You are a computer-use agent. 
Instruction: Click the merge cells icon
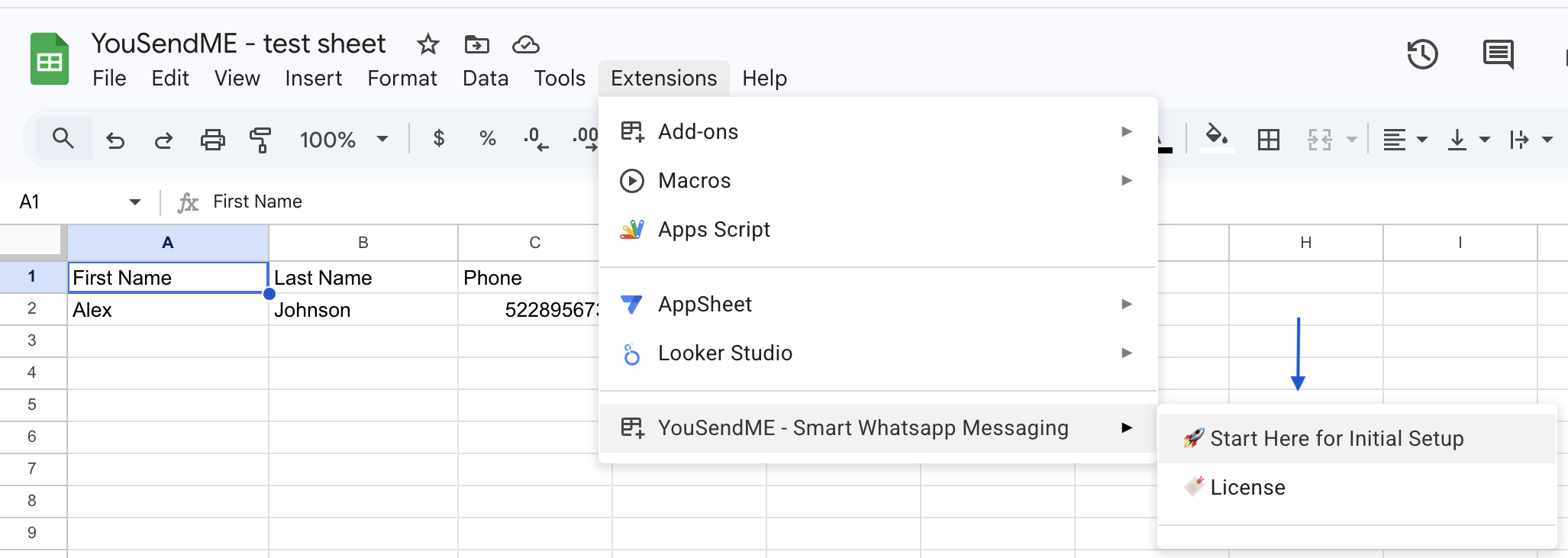(x=1319, y=140)
